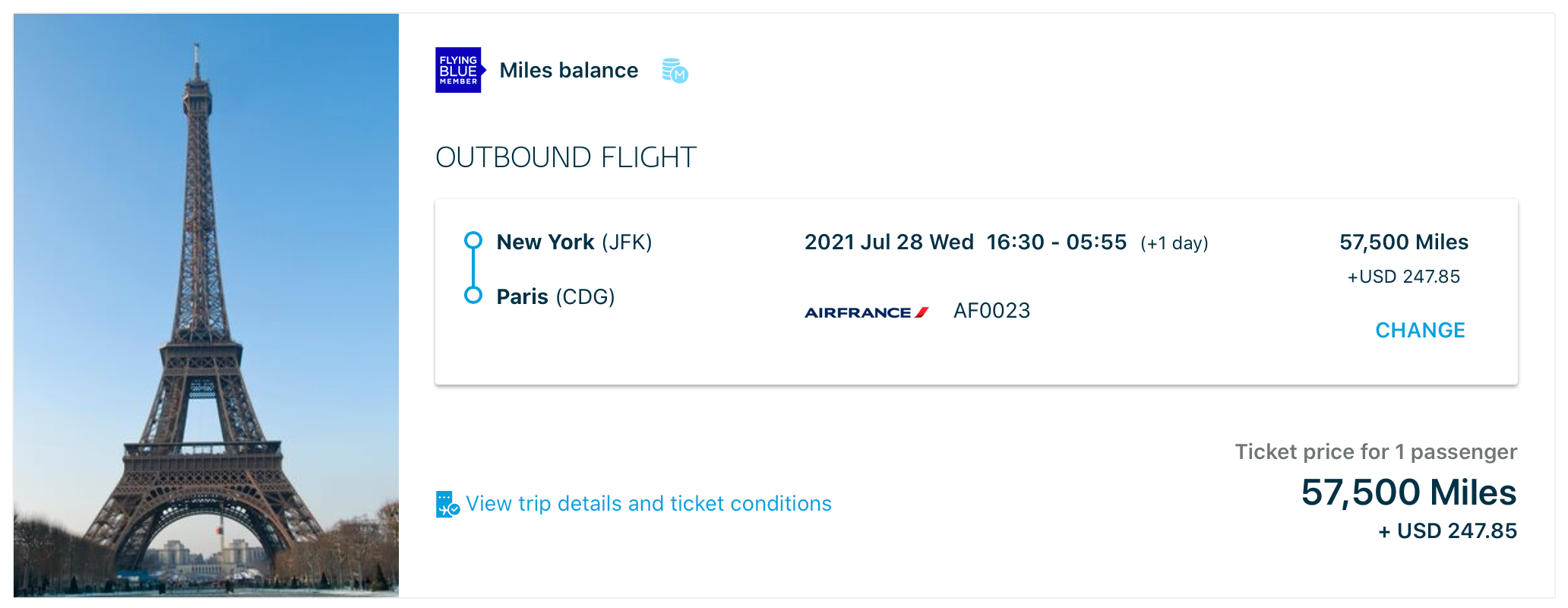Click the New York departure route circle
Screen dimensions: 1568x608
[x=473, y=239]
